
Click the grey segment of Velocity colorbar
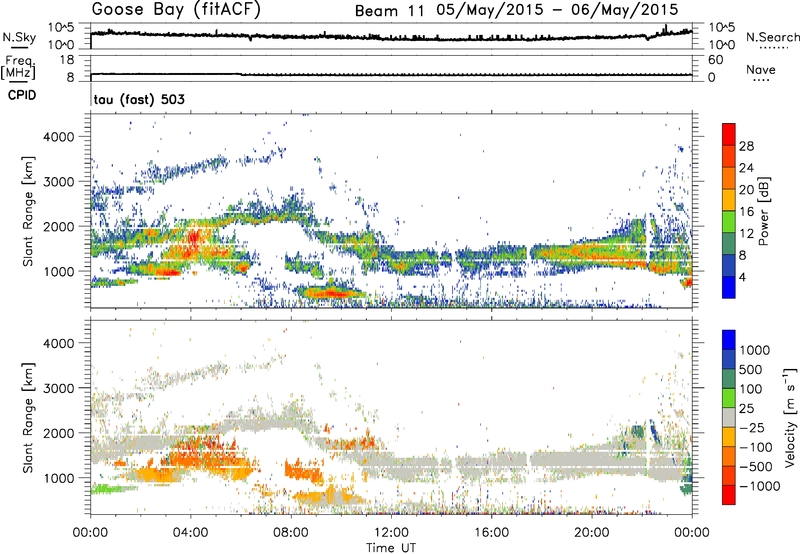tap(729, 417)
